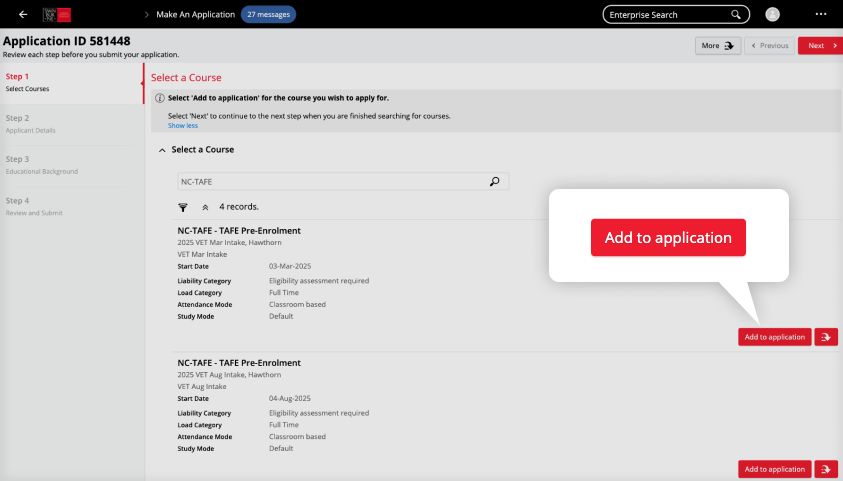
Task: Open the user profile avatar
Action: 772,15
